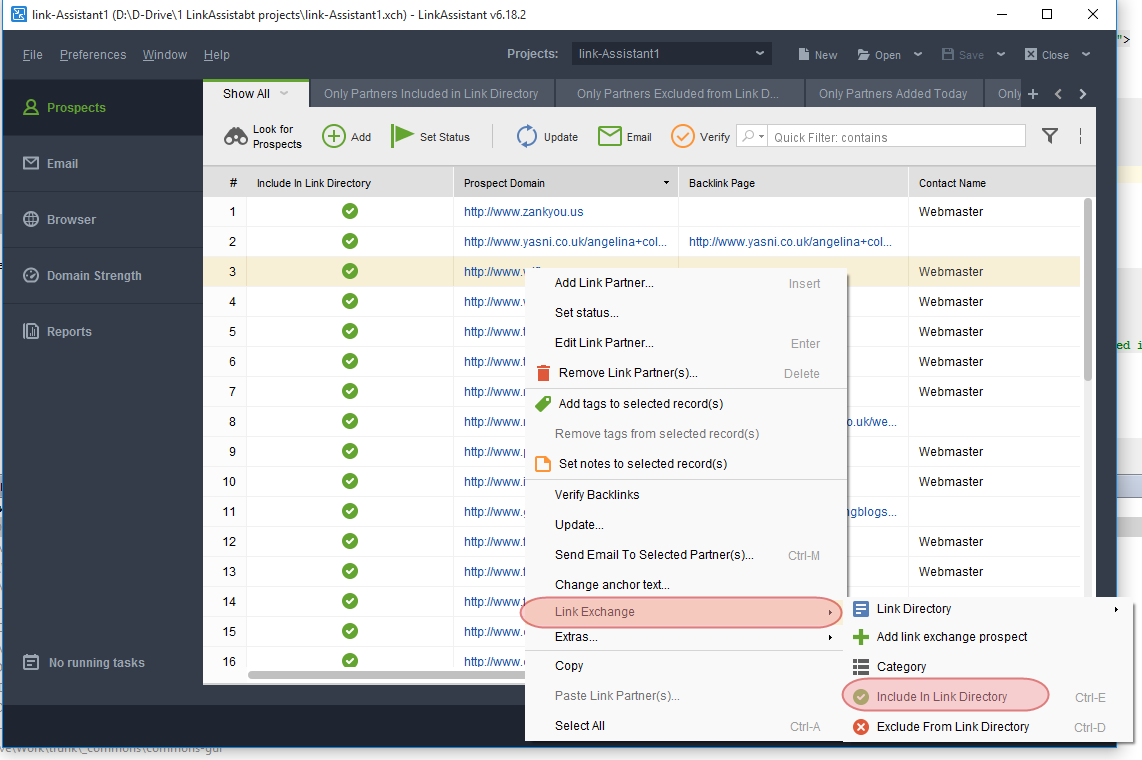This screenshot has width=1142, height=760.
Task: Click the New project button
Action: pyautogui.click(x=817, y=55)
